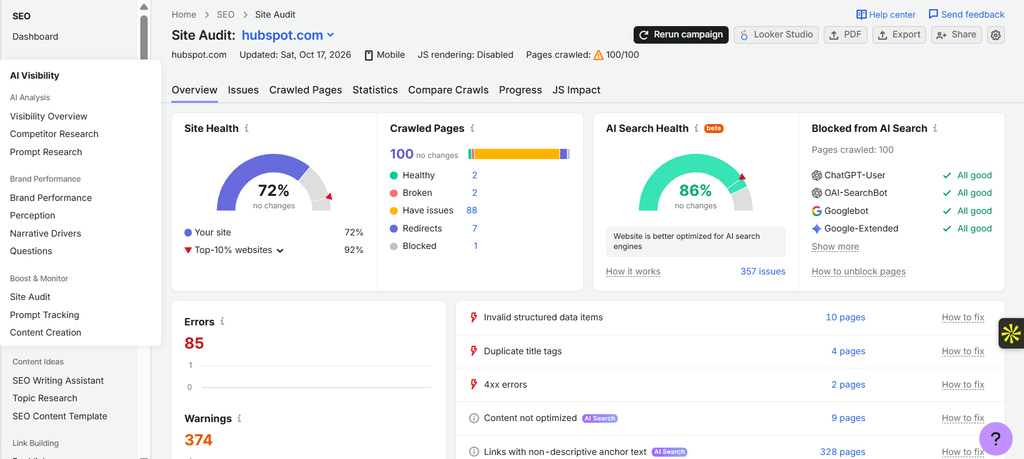Open settings gear icon near Share

point(995,35)
